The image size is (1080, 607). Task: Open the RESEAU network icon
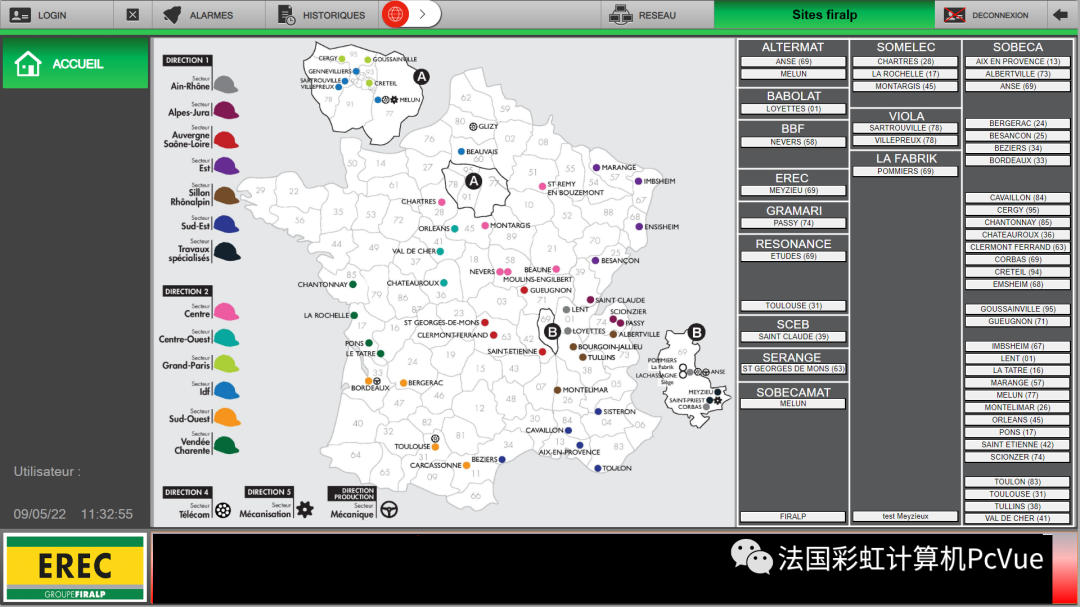point(621,14)
